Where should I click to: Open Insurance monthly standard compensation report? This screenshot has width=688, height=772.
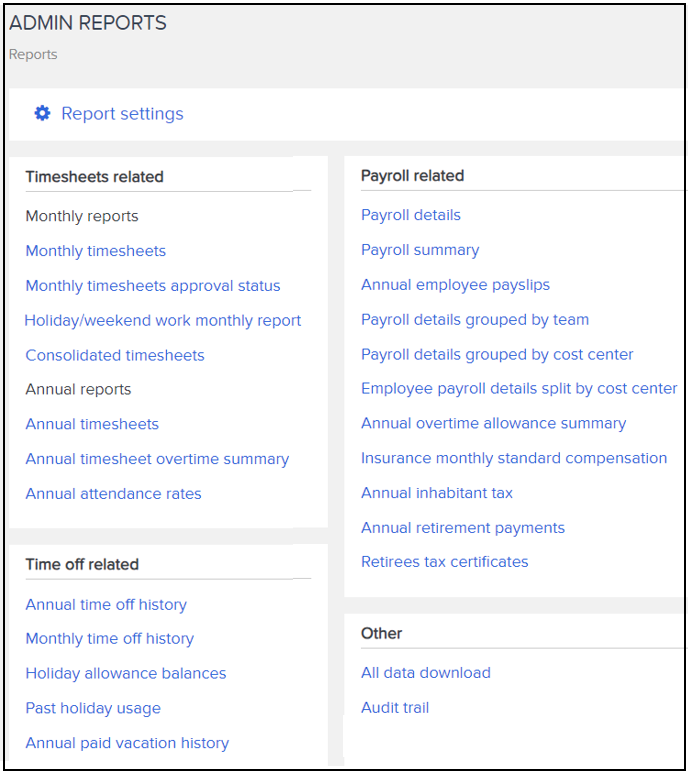514,458
